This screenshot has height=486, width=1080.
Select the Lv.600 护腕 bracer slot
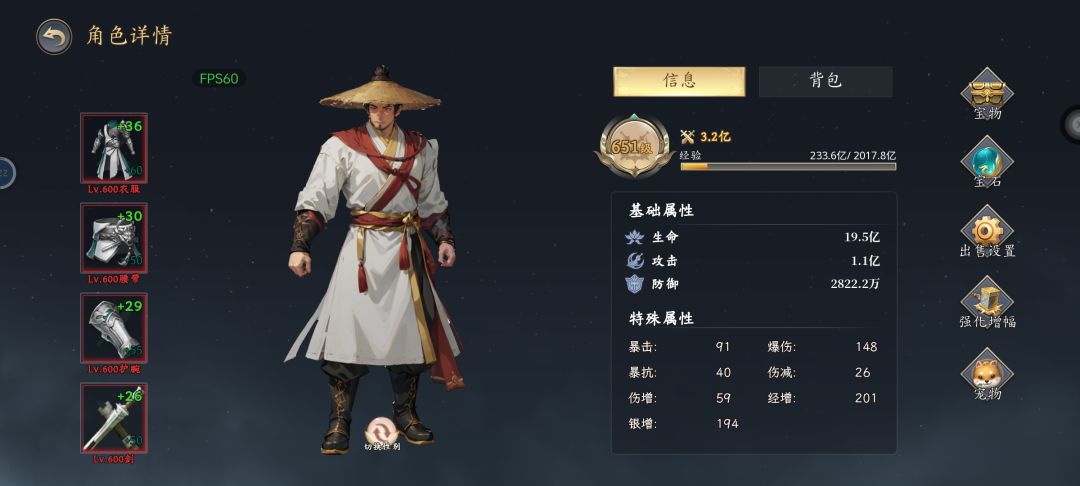point(114,328)
